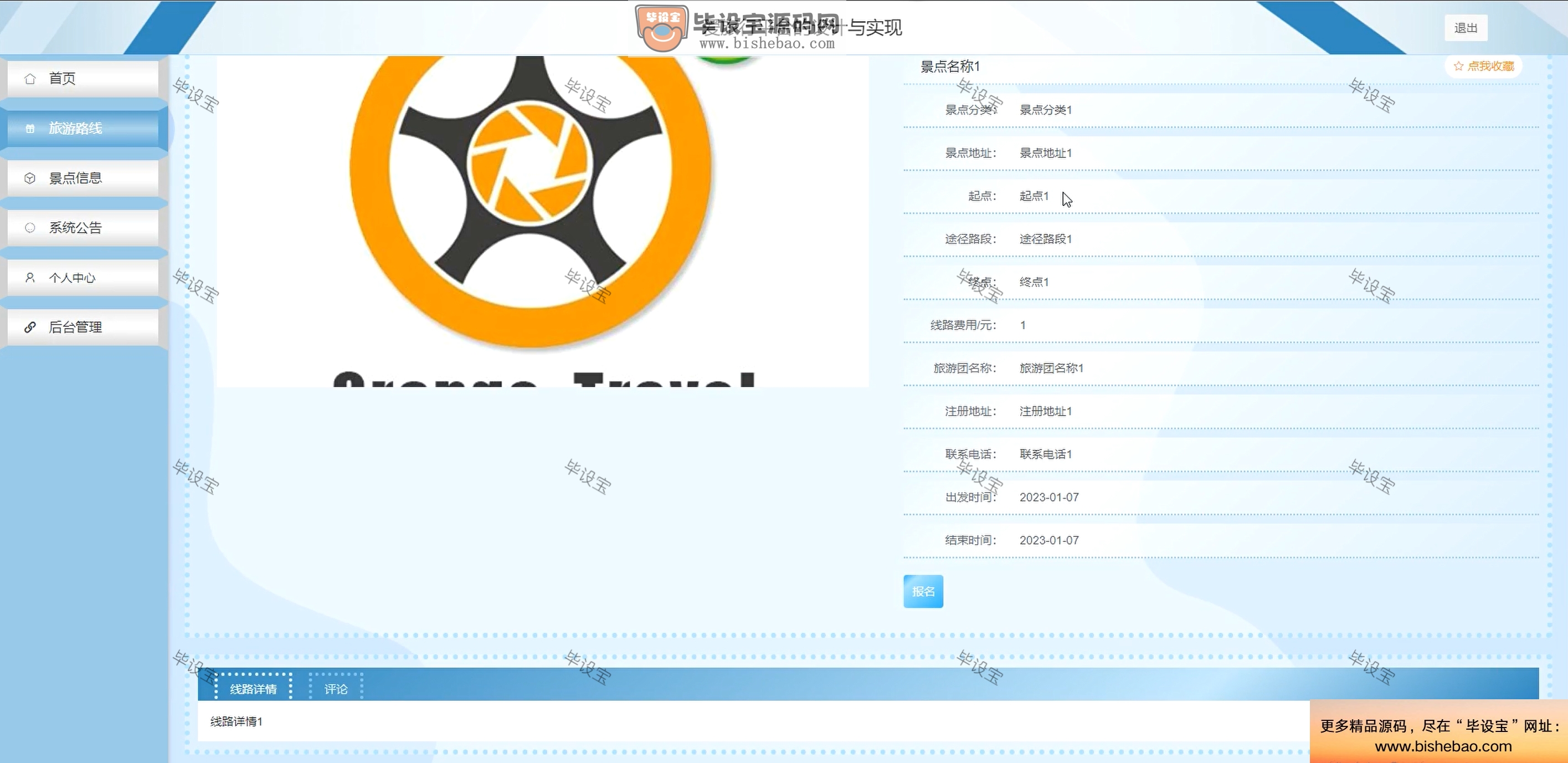
Task: Click the home icon beside 首页
Action: [30, 79]
